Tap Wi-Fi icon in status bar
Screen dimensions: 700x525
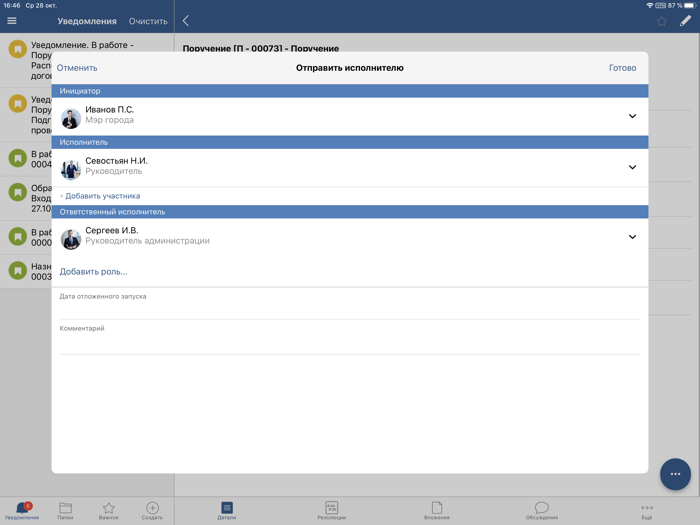tap(650, 5)
